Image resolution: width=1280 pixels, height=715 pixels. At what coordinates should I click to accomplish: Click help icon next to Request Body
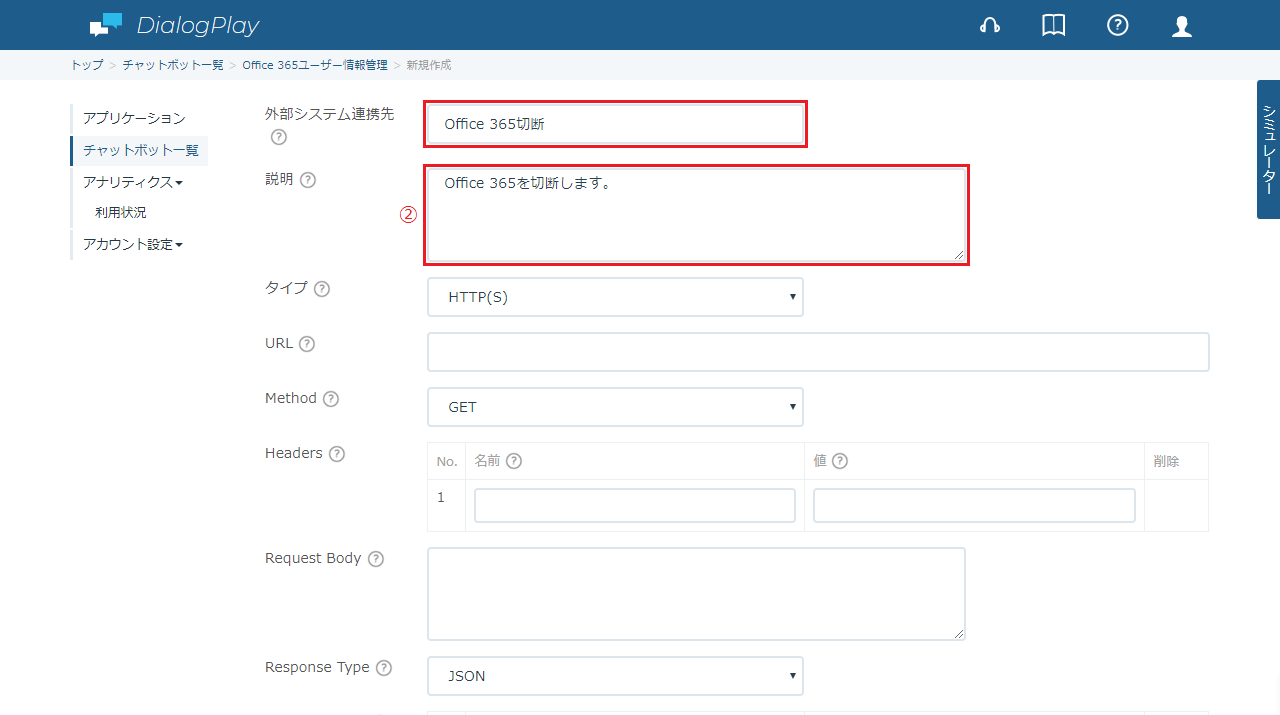coord(376,559)
